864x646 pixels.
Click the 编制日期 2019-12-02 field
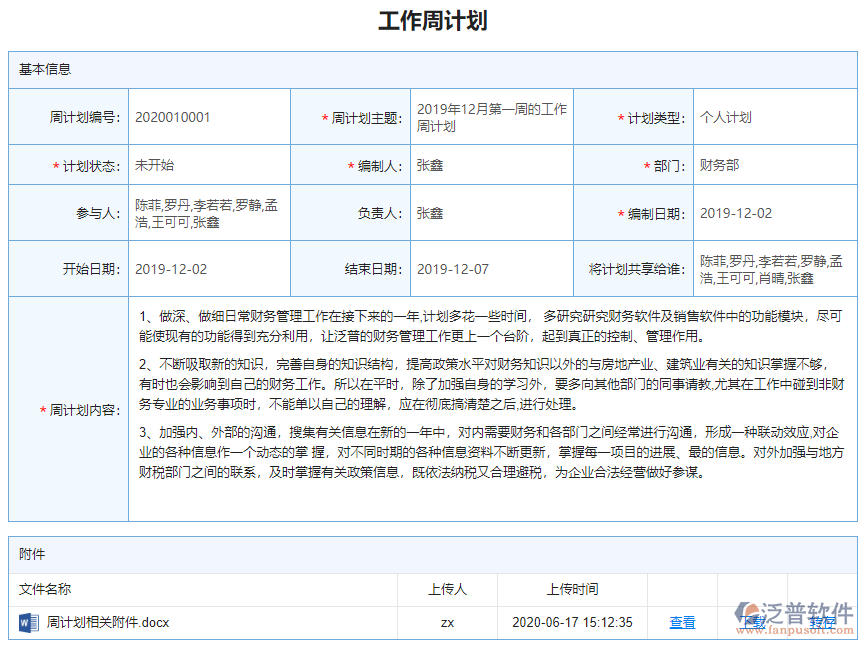pyautogui.click(x=734, y=212)
